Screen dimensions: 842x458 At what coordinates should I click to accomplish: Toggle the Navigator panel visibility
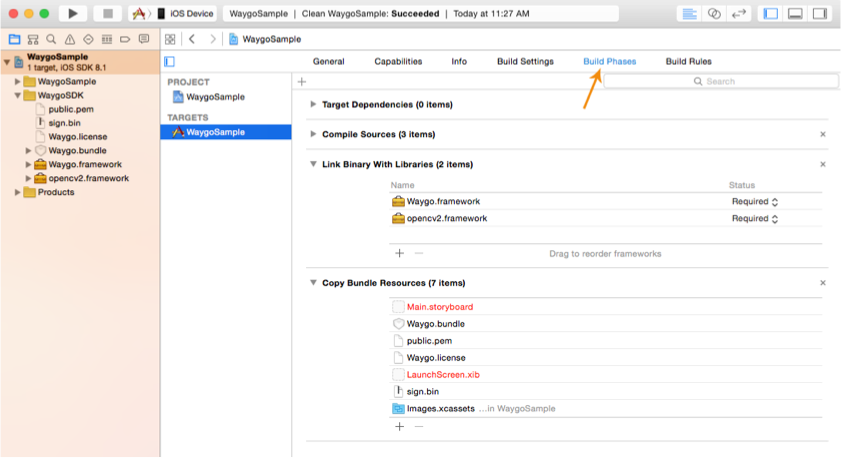pos(771,14)
